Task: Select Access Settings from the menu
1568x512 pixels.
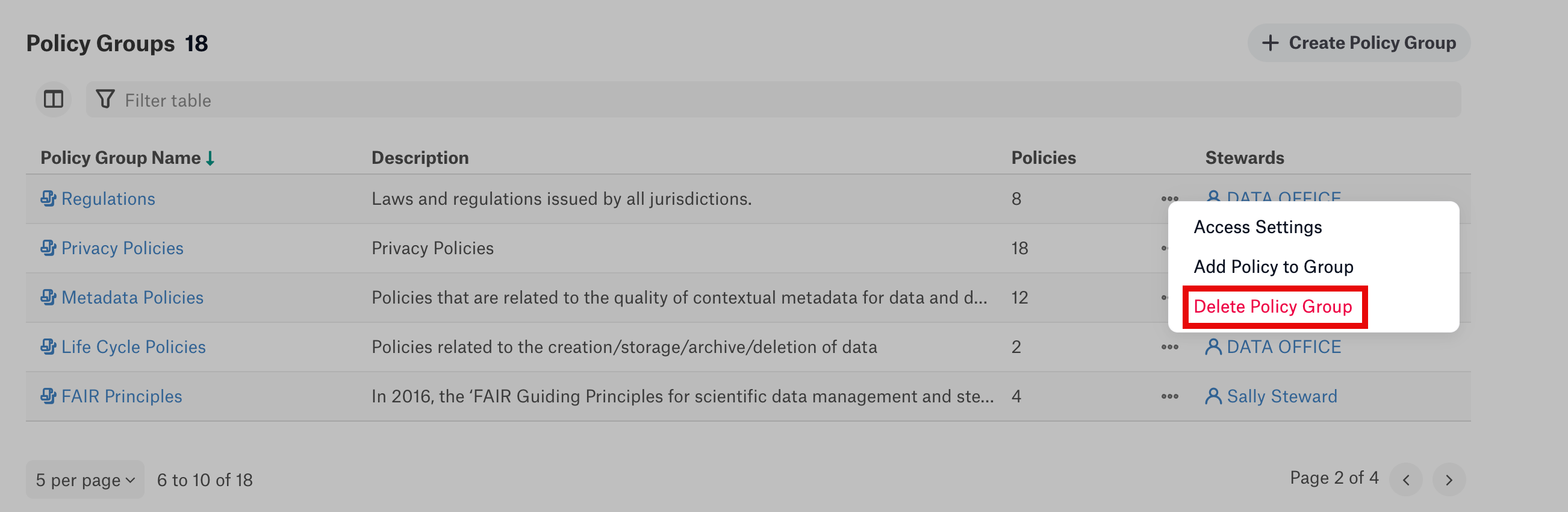Action: (x=1257, y=227)
